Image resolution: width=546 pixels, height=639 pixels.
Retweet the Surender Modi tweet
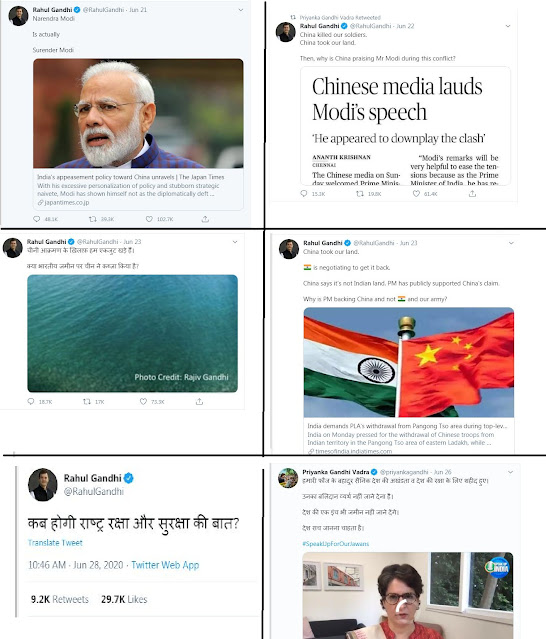coord(93,219)
